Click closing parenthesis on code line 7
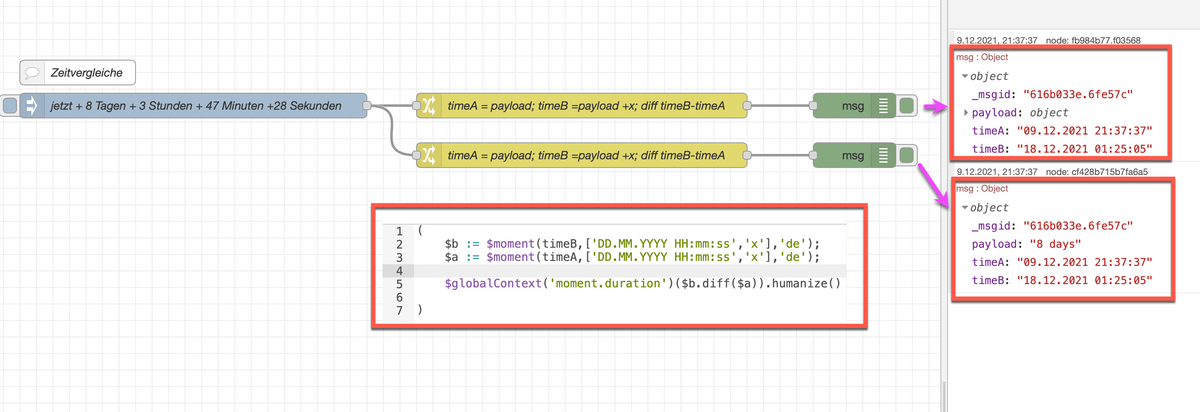1200x412 pixels. [x=421, y=311]
